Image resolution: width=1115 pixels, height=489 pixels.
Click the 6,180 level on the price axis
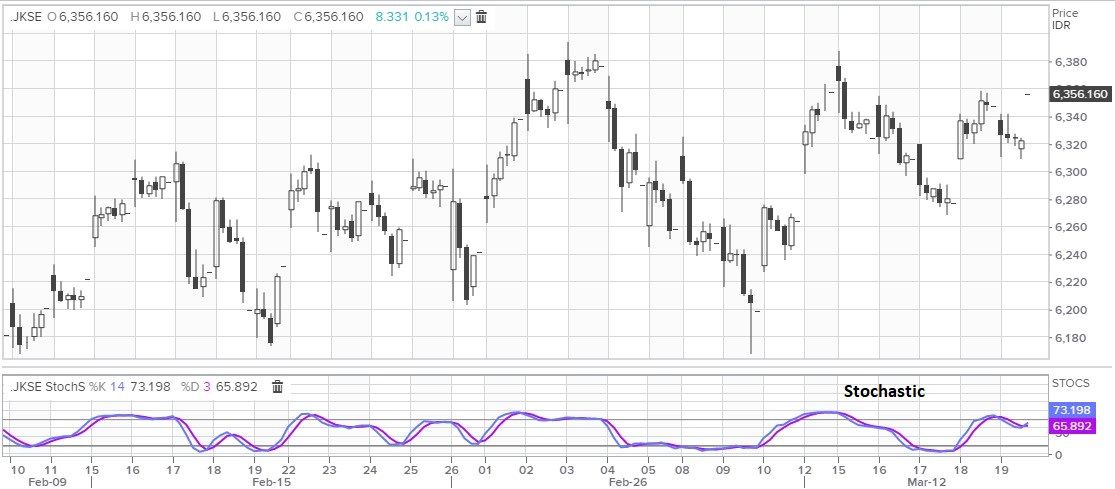(1070, 338)
